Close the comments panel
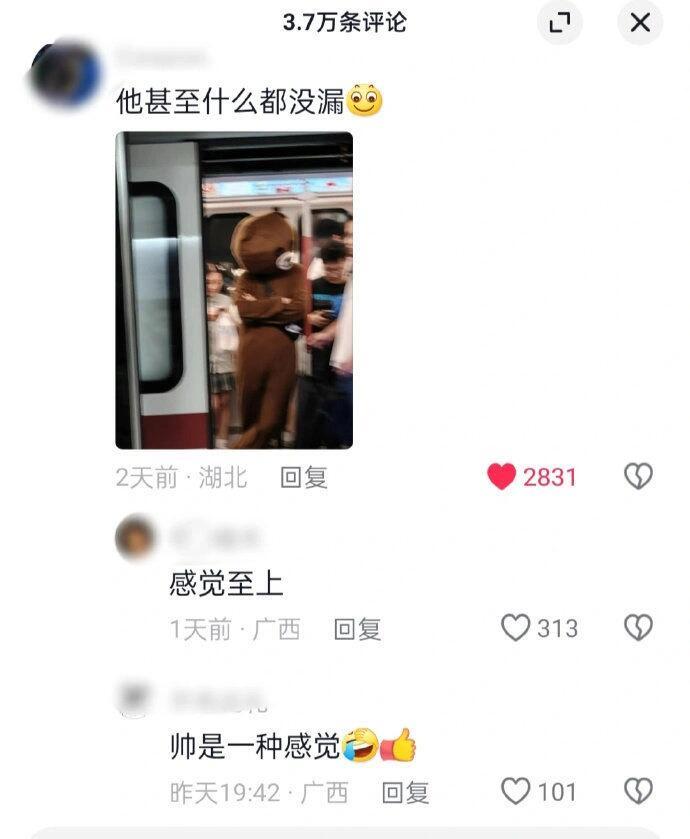Image resolution: width=690 pixels, height=839 pixels. [x=640, y=22]
